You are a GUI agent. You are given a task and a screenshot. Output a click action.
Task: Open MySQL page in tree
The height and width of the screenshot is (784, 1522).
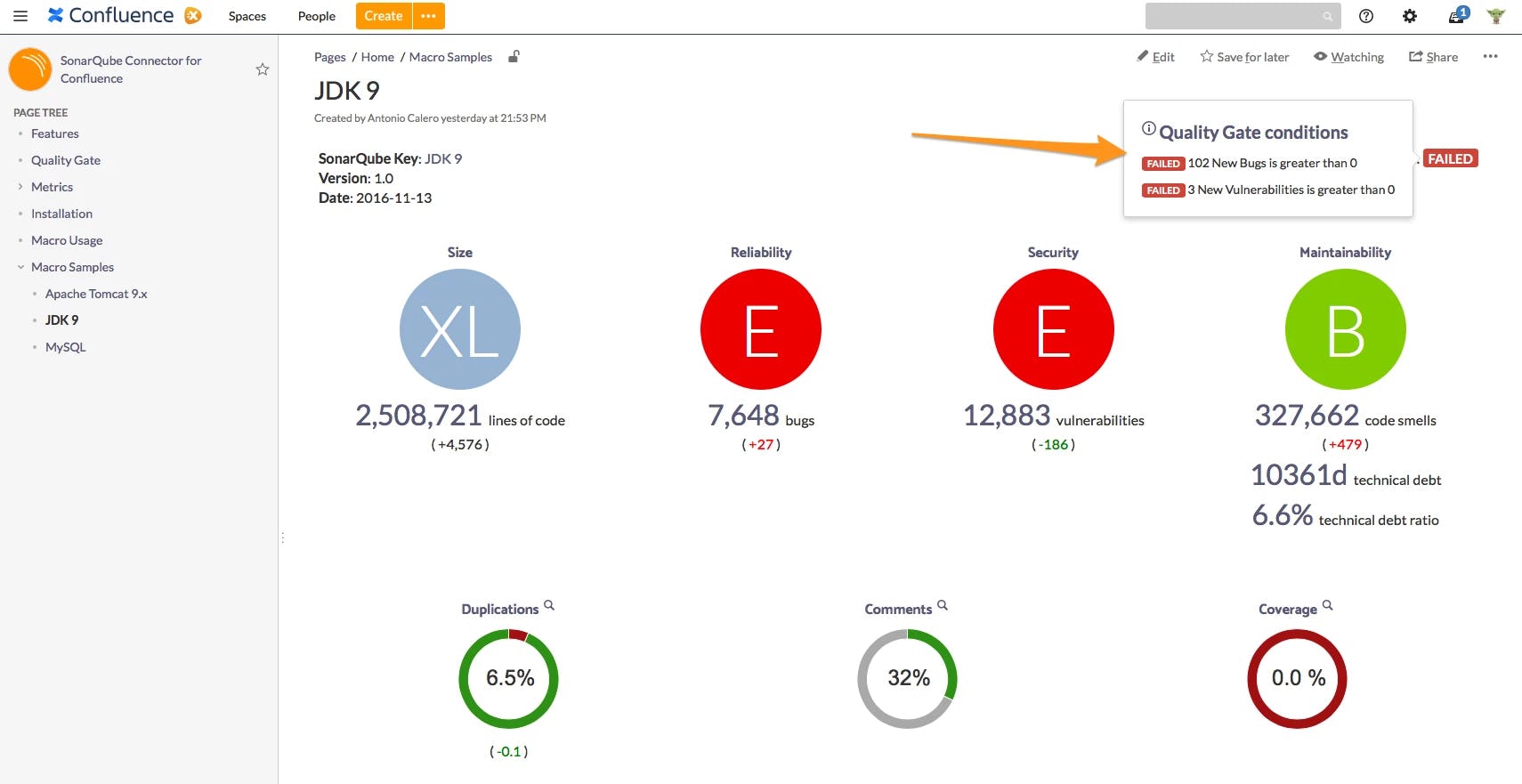click(66, 347)
